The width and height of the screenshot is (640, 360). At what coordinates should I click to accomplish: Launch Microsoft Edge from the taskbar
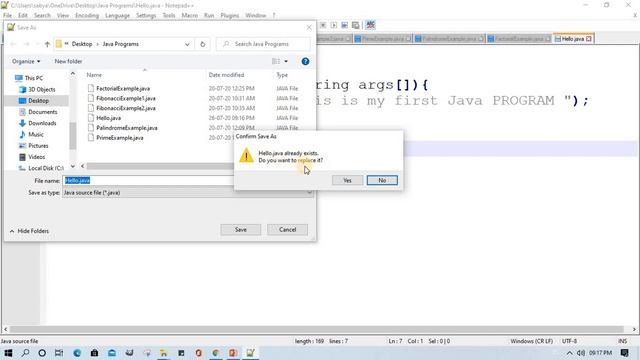[x=77, y=353]
